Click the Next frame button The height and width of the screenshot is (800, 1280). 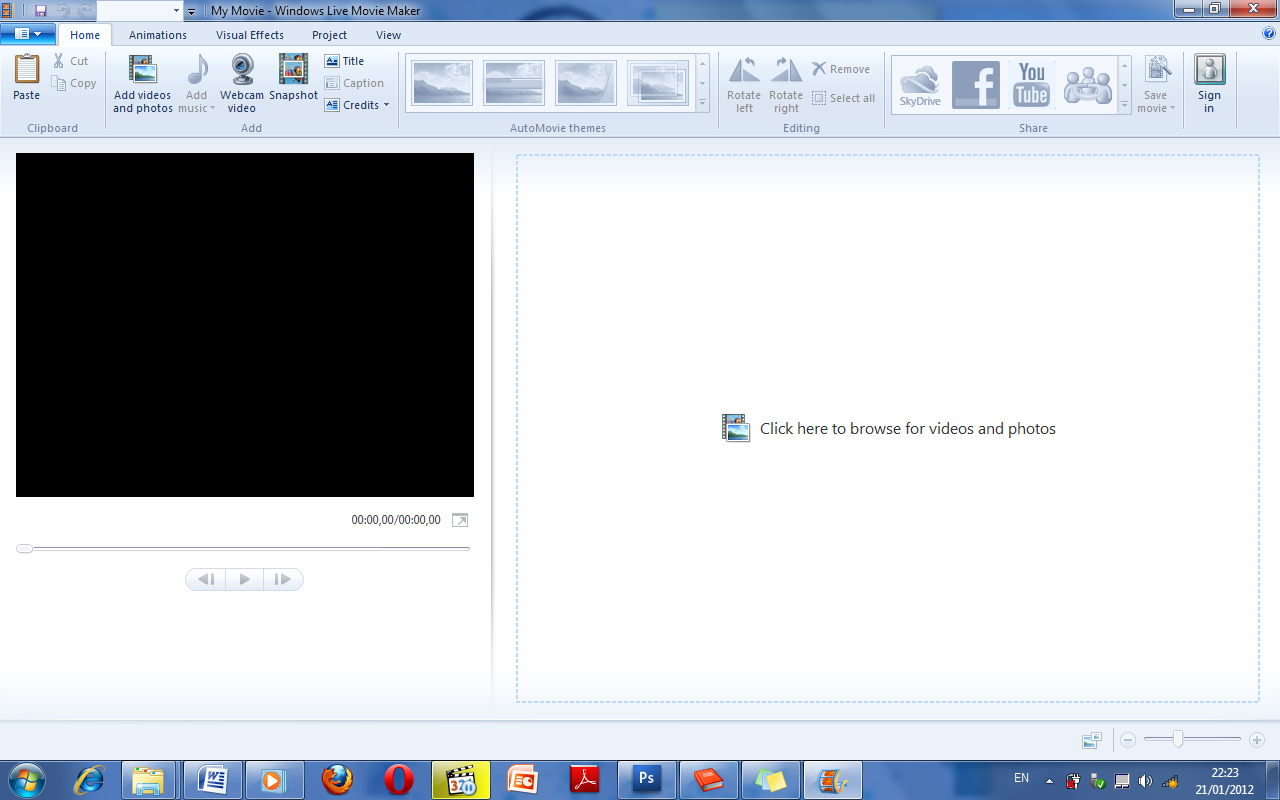[283, 579]
